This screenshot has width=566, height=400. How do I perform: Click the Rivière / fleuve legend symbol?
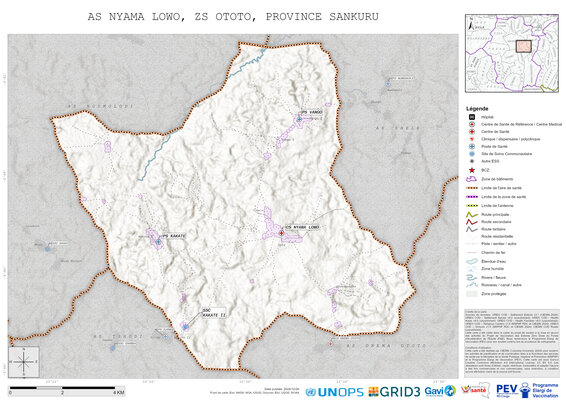tap(472, 278)
